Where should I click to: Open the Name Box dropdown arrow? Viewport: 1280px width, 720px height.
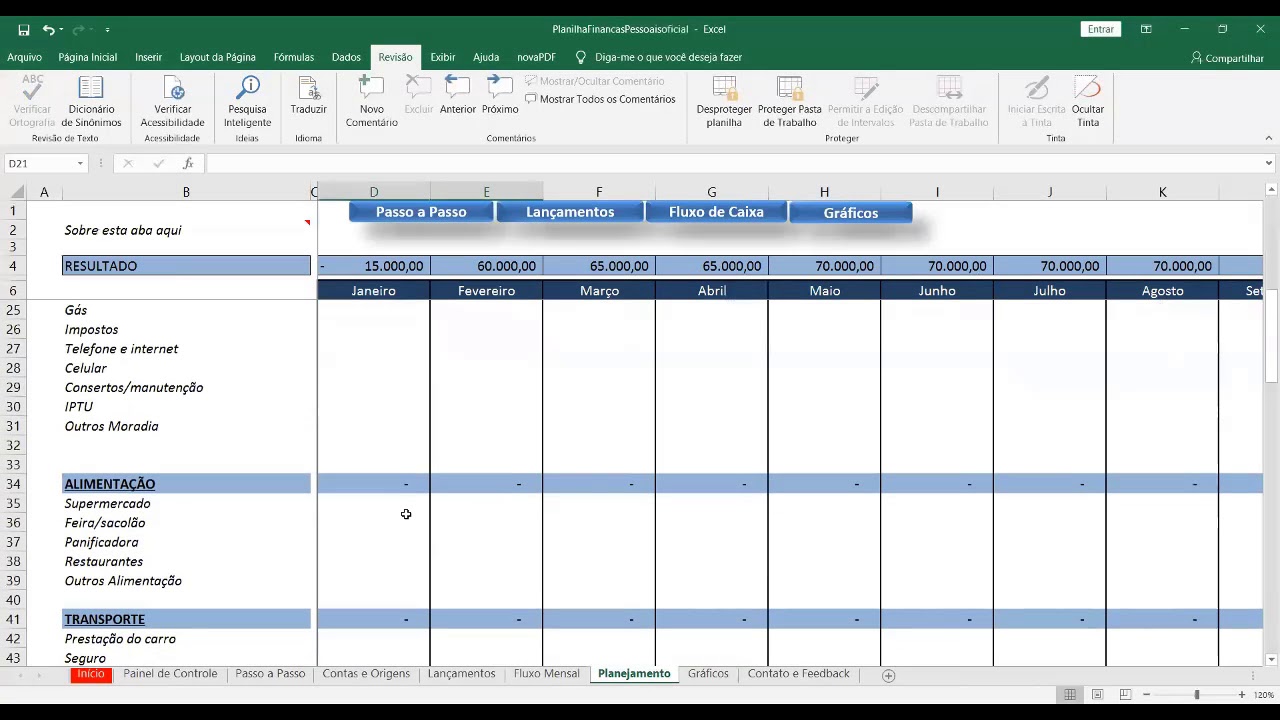[x=80, y=163]
